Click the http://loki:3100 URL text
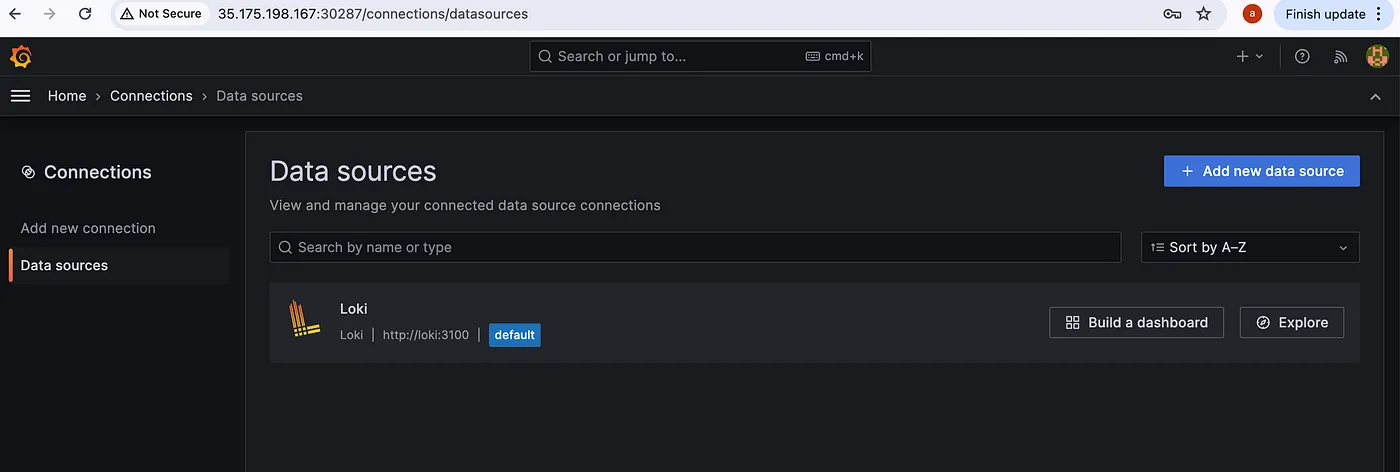The height and width of the screenshot is (472, 1400). (426, 335)
